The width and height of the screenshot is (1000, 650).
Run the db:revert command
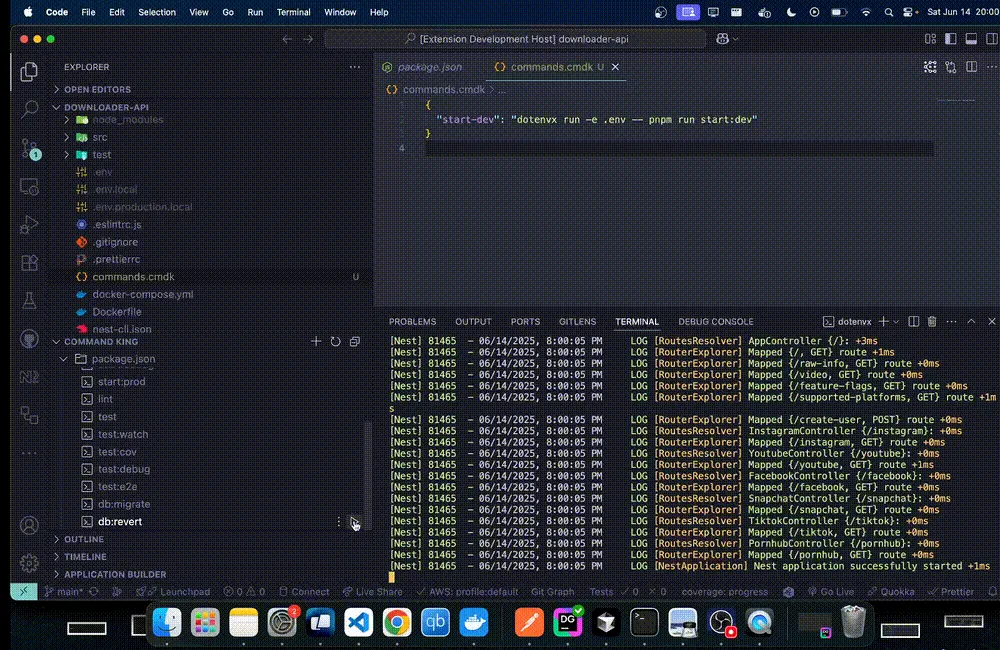(355, 522)
